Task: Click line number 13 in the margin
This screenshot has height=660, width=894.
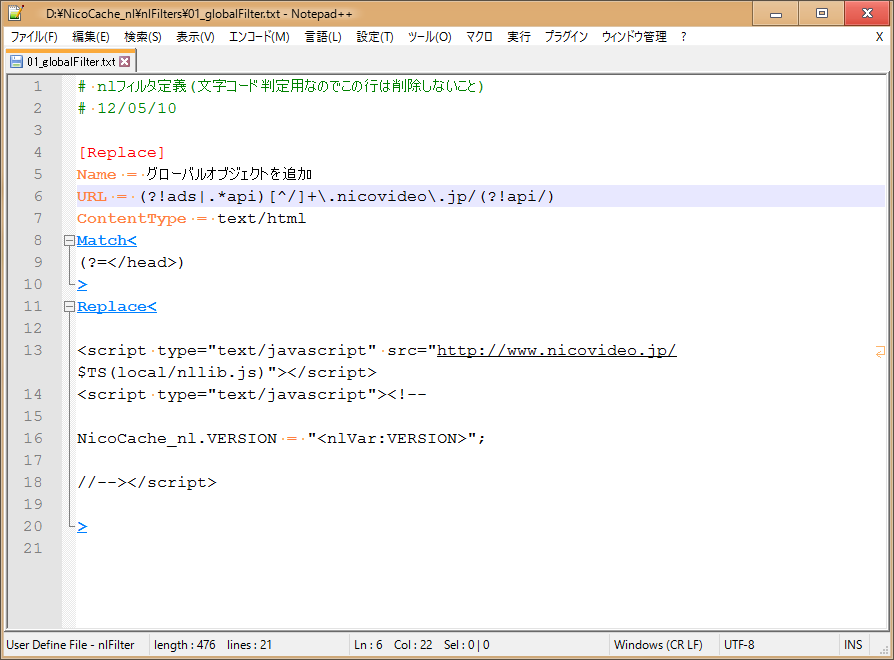Action: pyautogui.click(x=32, y=351)
